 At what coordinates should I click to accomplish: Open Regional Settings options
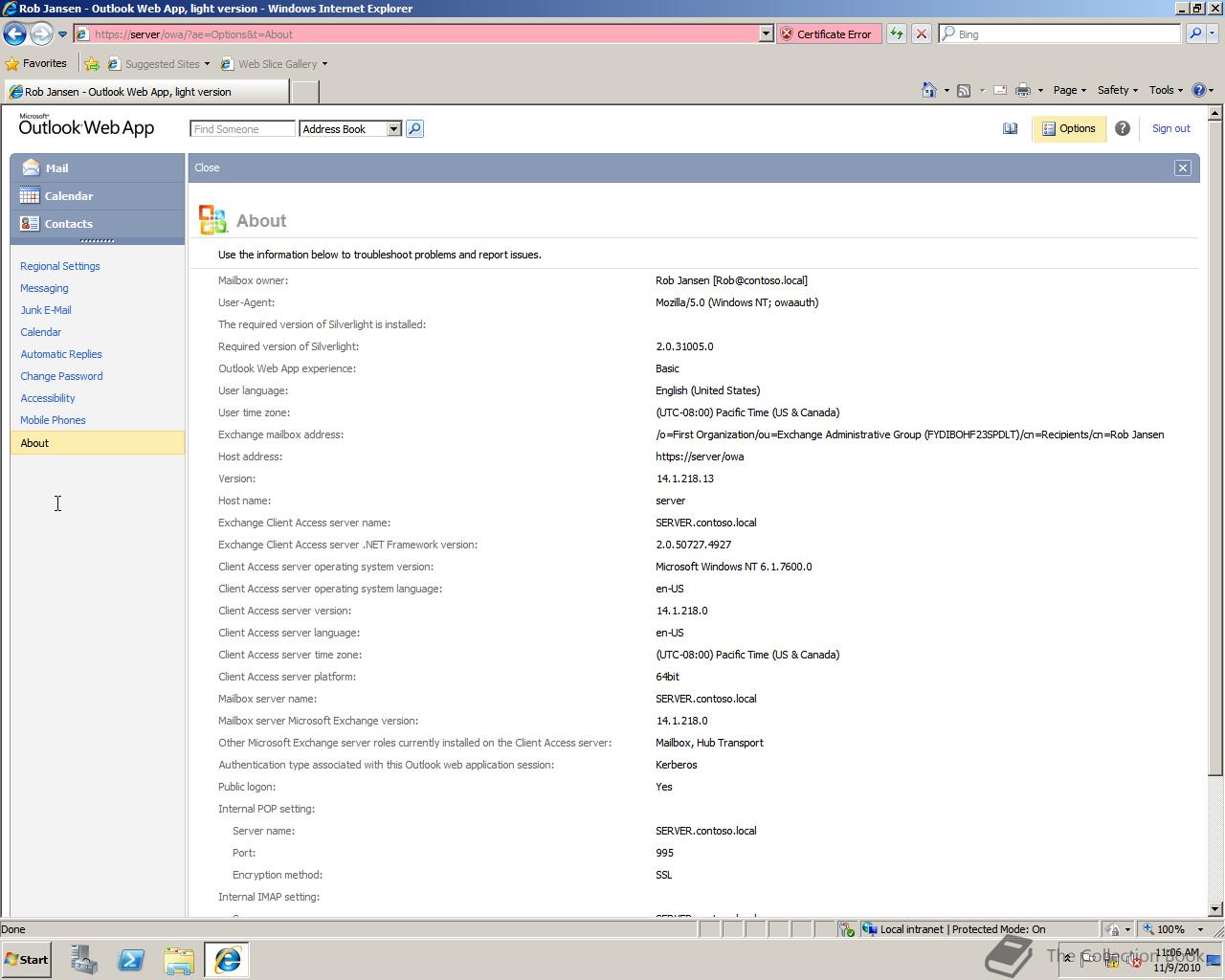(x=60, y=266)
